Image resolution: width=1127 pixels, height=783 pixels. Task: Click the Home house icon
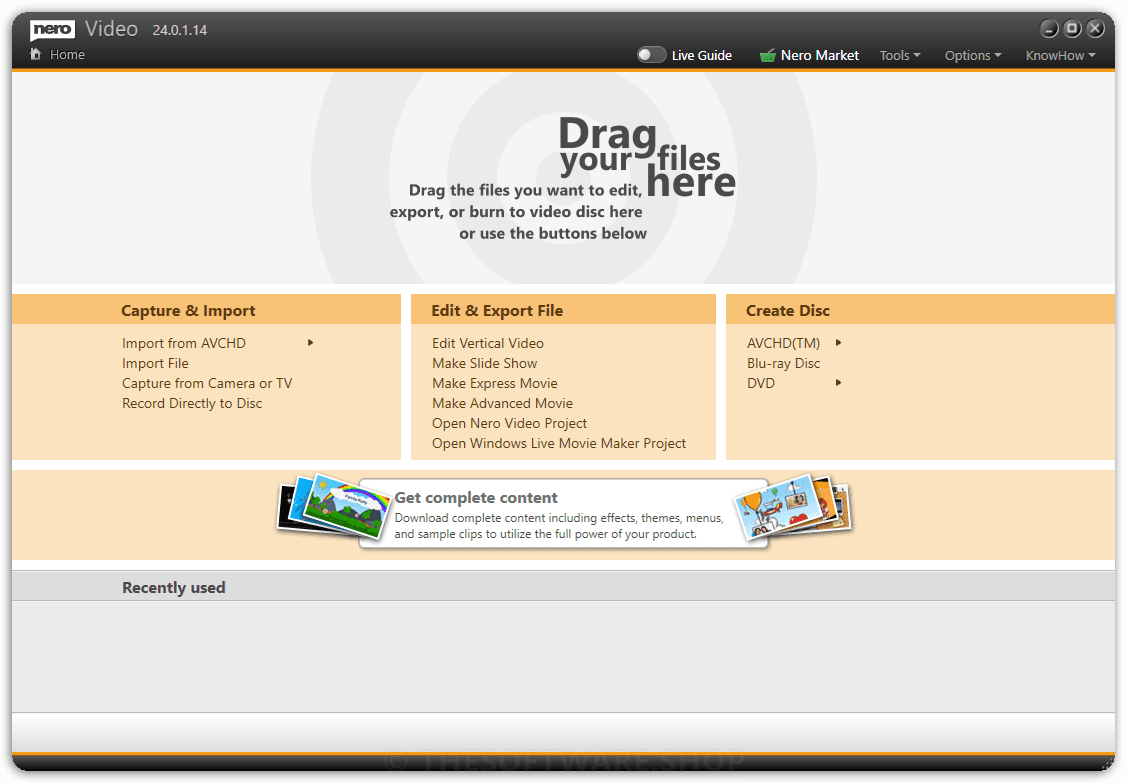coord(35,54)
